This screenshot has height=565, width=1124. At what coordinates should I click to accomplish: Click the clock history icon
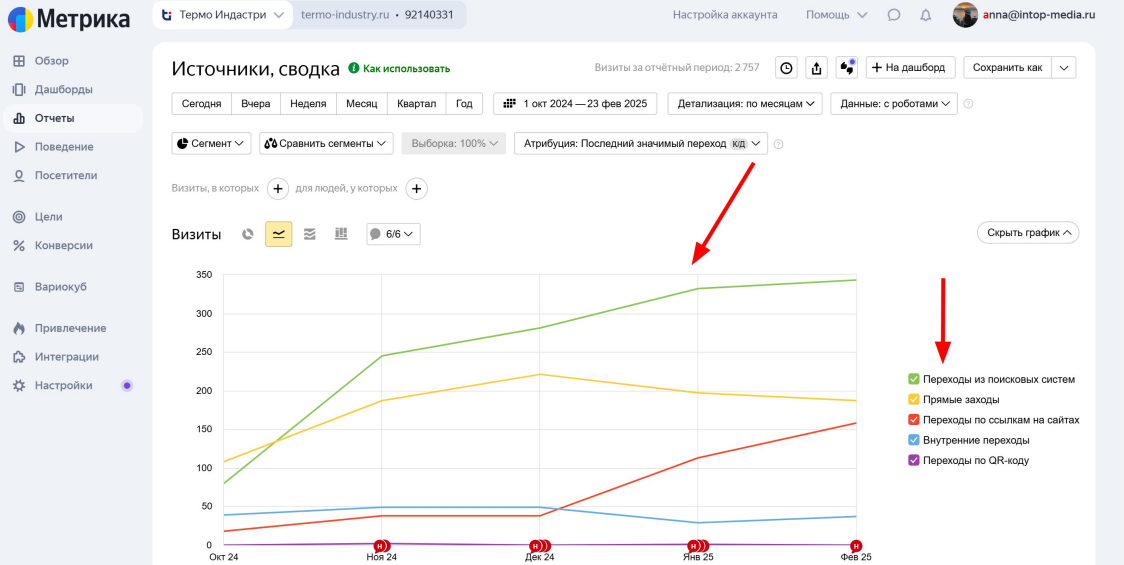787,68
